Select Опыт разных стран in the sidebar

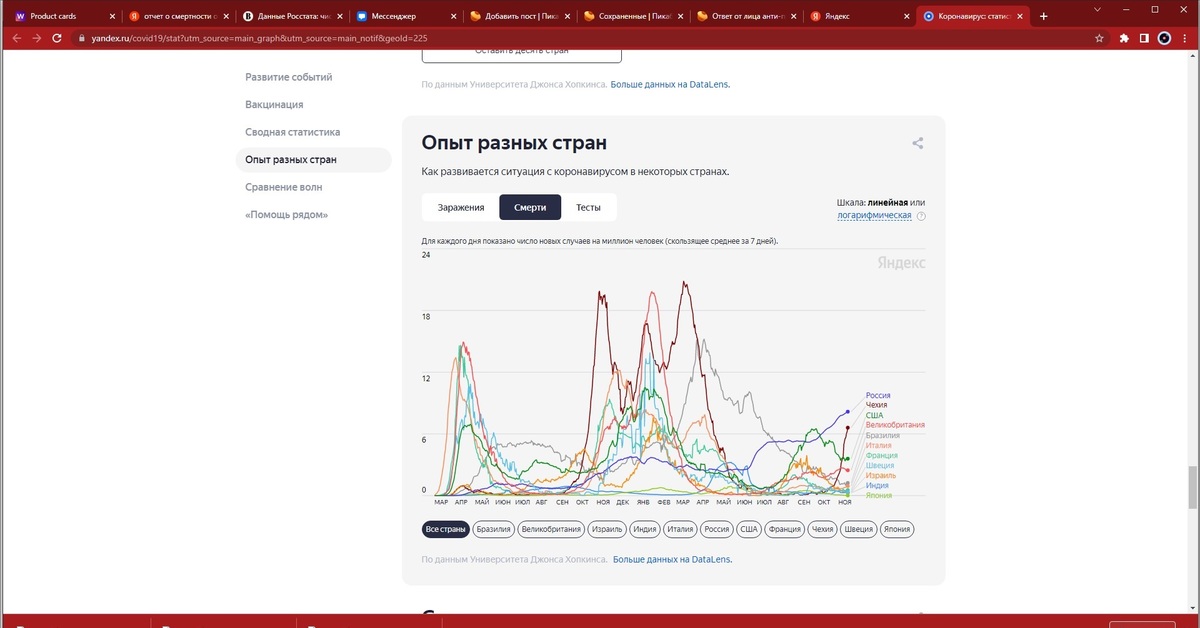tap(313, 160)
